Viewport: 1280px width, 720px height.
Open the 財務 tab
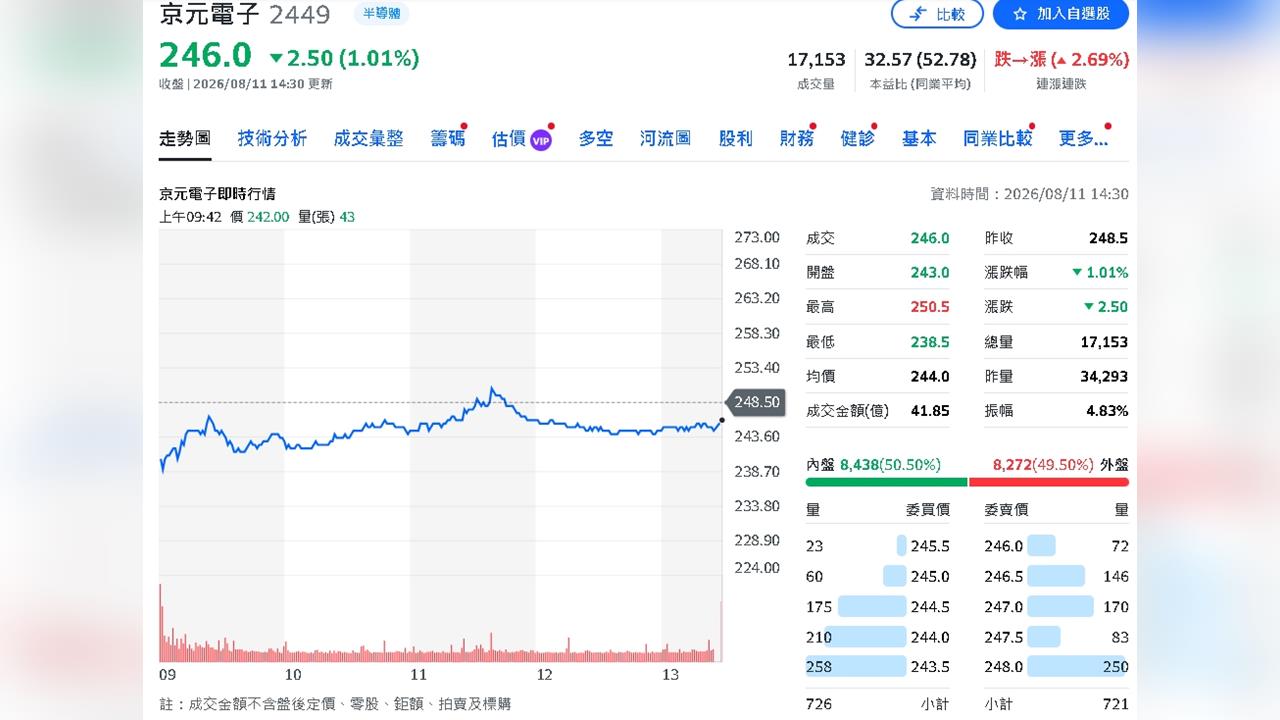point(797,139)
